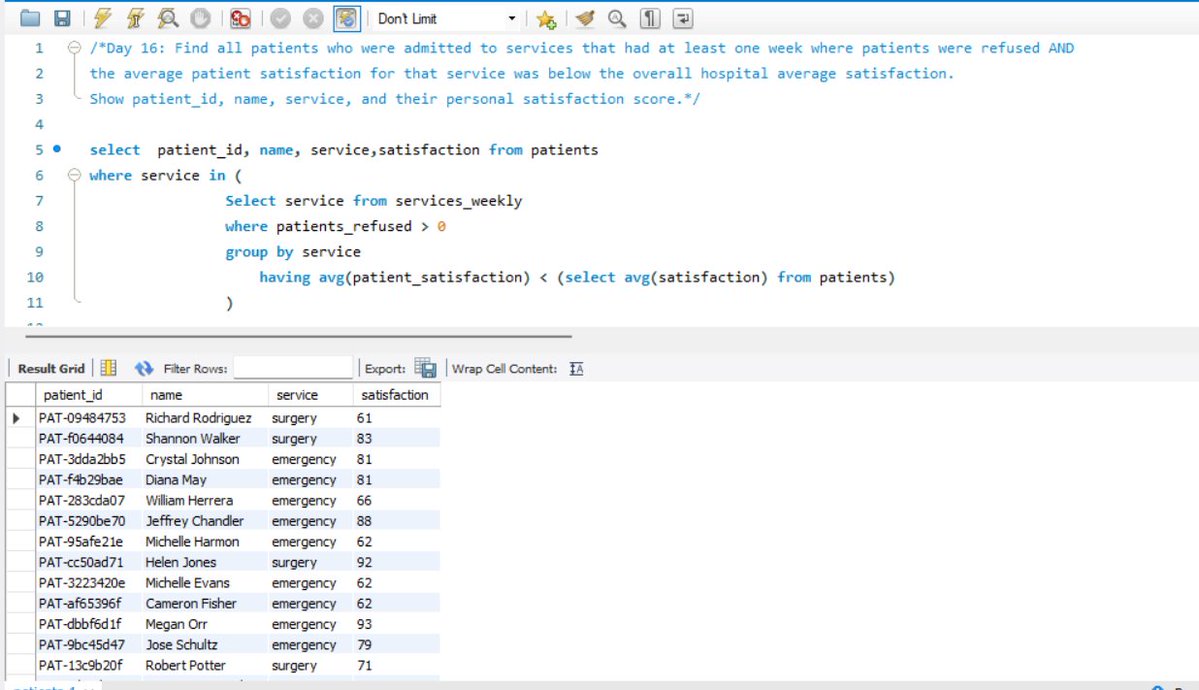Select cell PAT-09484753
Viewport: 1199px width, 690px height.
pyautogui.click(x=89, y=418)
